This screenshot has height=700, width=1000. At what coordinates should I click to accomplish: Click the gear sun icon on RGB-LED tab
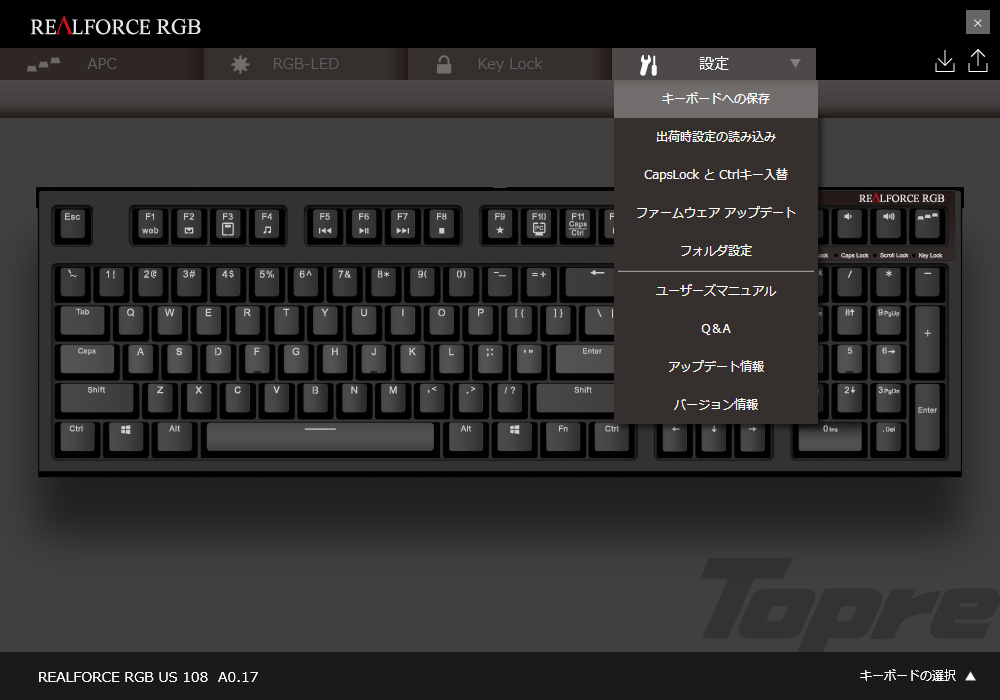(x=240, y=64)
